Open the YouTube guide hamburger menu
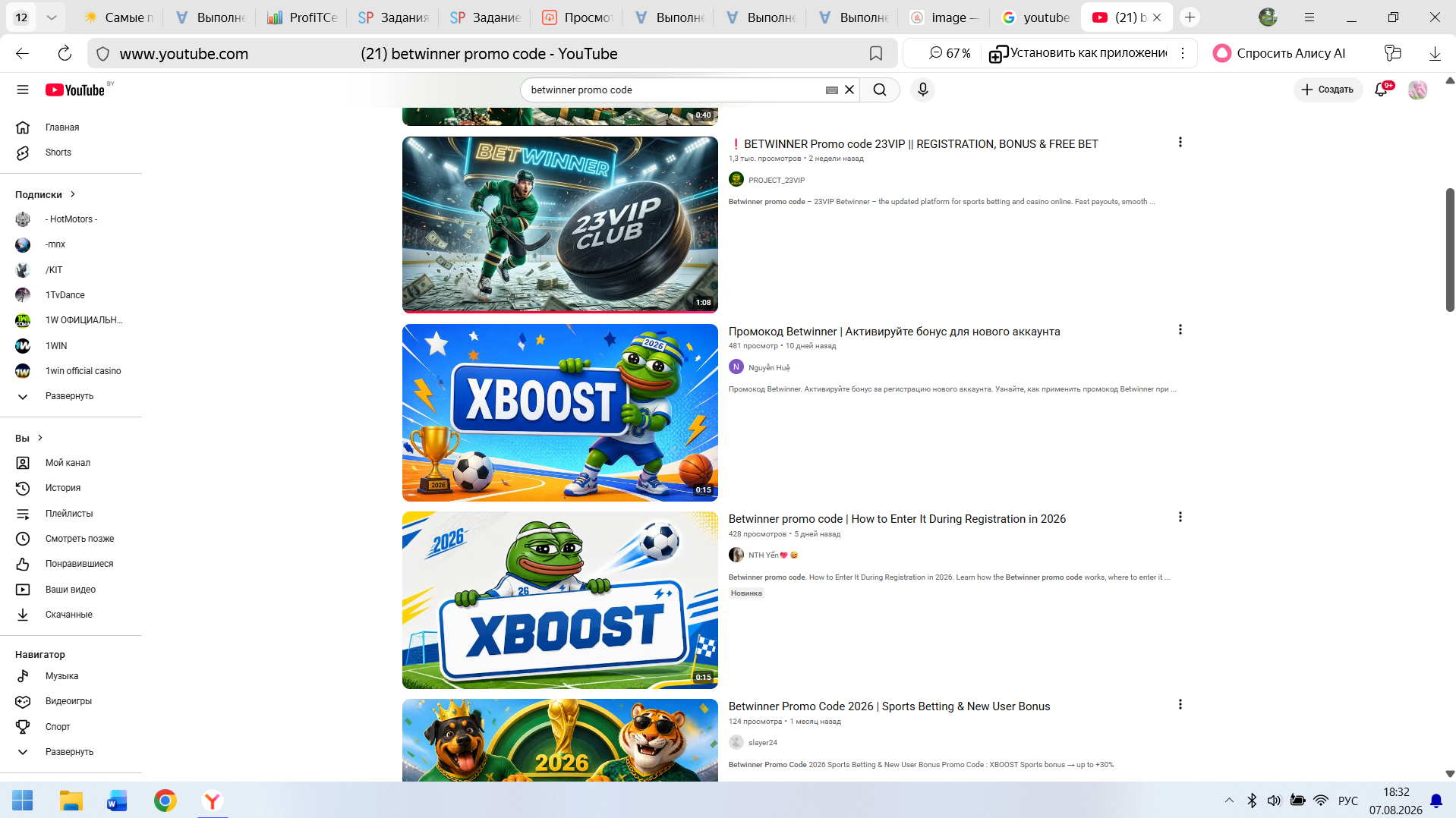The image size is (1456, 818). point(23,90)
